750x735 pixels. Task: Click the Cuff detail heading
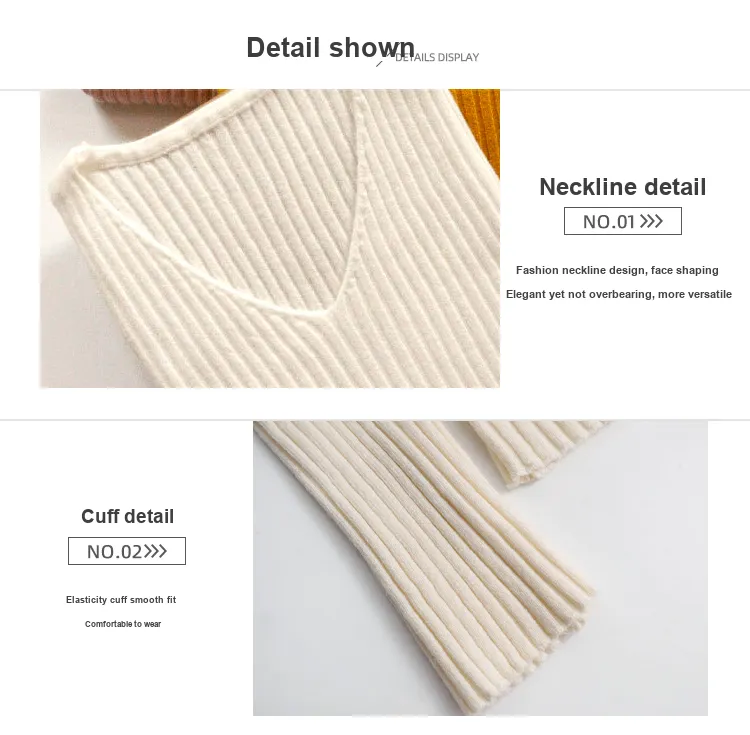[x=127, y=516]
